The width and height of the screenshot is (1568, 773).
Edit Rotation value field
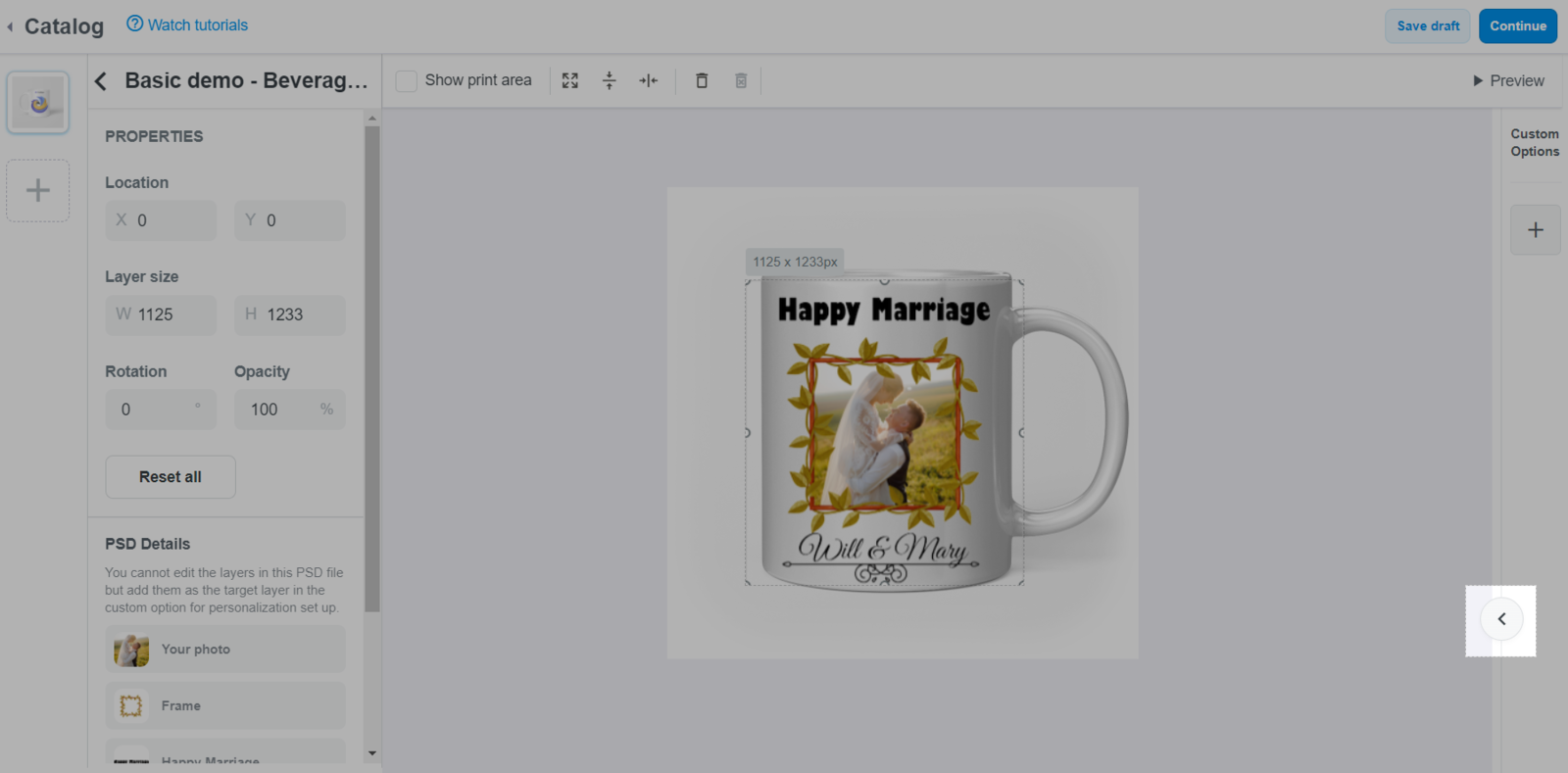pyautogui.click(x=161, y=410)
